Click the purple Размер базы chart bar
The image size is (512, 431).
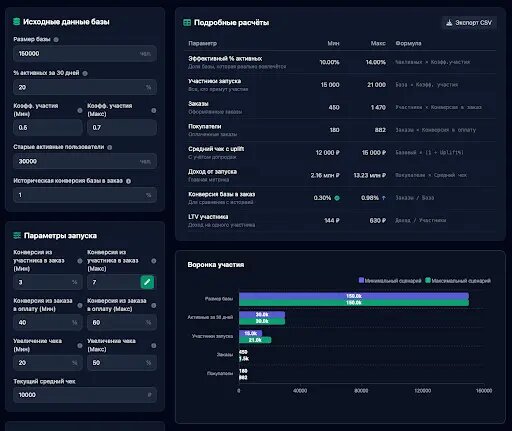354,296
